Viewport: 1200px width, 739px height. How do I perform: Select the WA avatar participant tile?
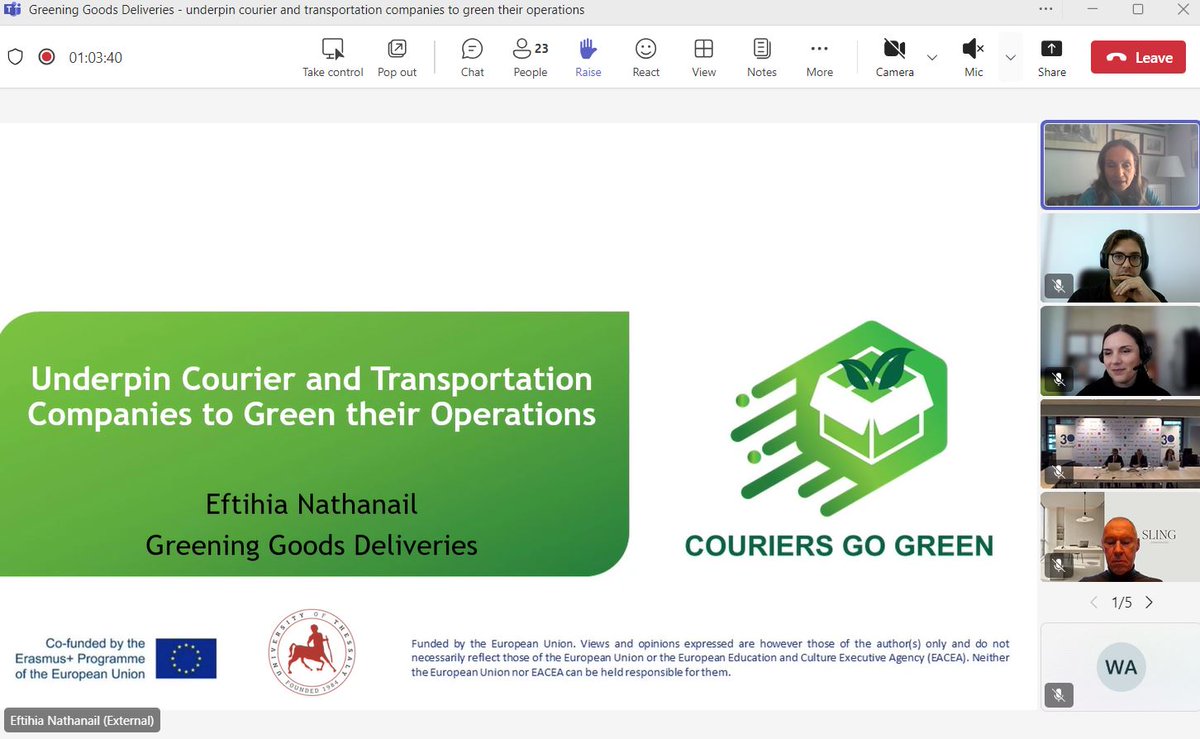point(1119,667)
